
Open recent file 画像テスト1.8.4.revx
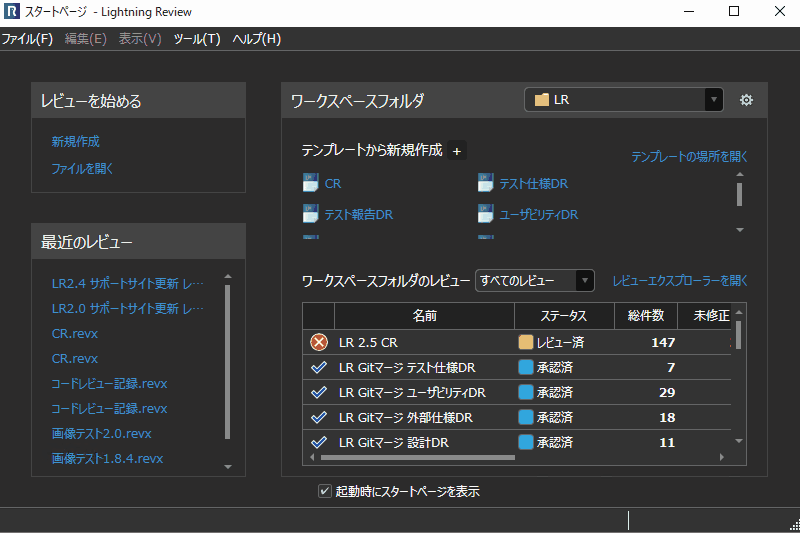coord(107,459)
